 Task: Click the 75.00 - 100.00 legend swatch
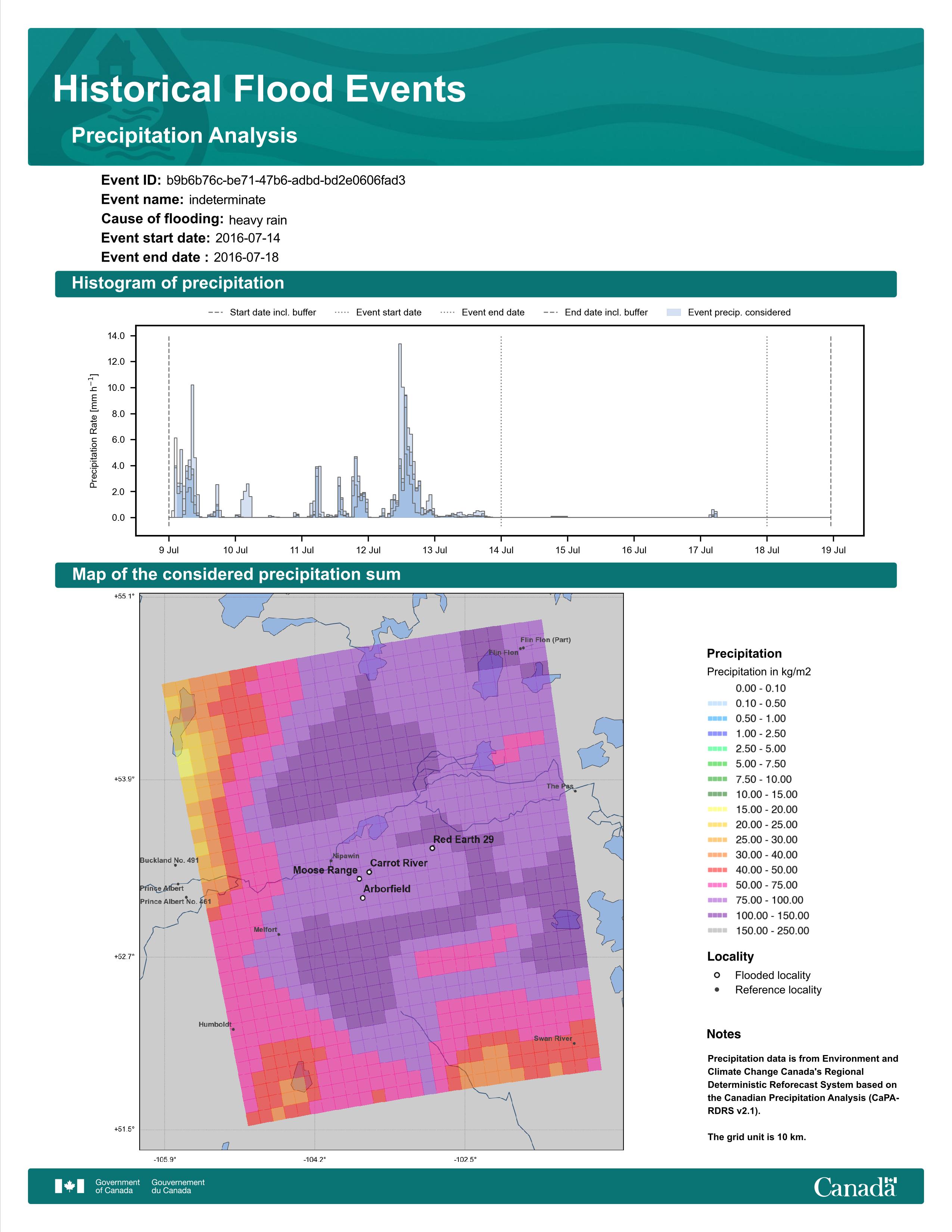click(x=718, y=901)
